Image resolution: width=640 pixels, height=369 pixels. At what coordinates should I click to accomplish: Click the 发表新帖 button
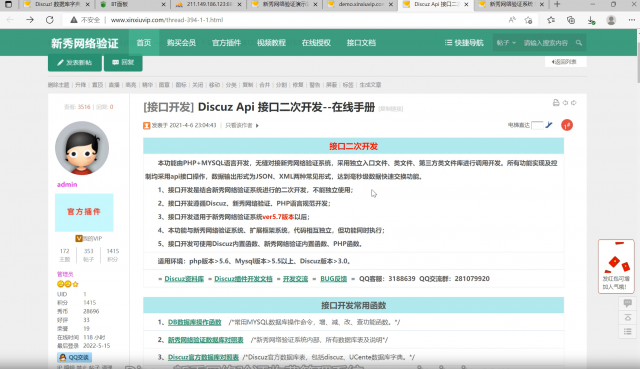(75, 62)
